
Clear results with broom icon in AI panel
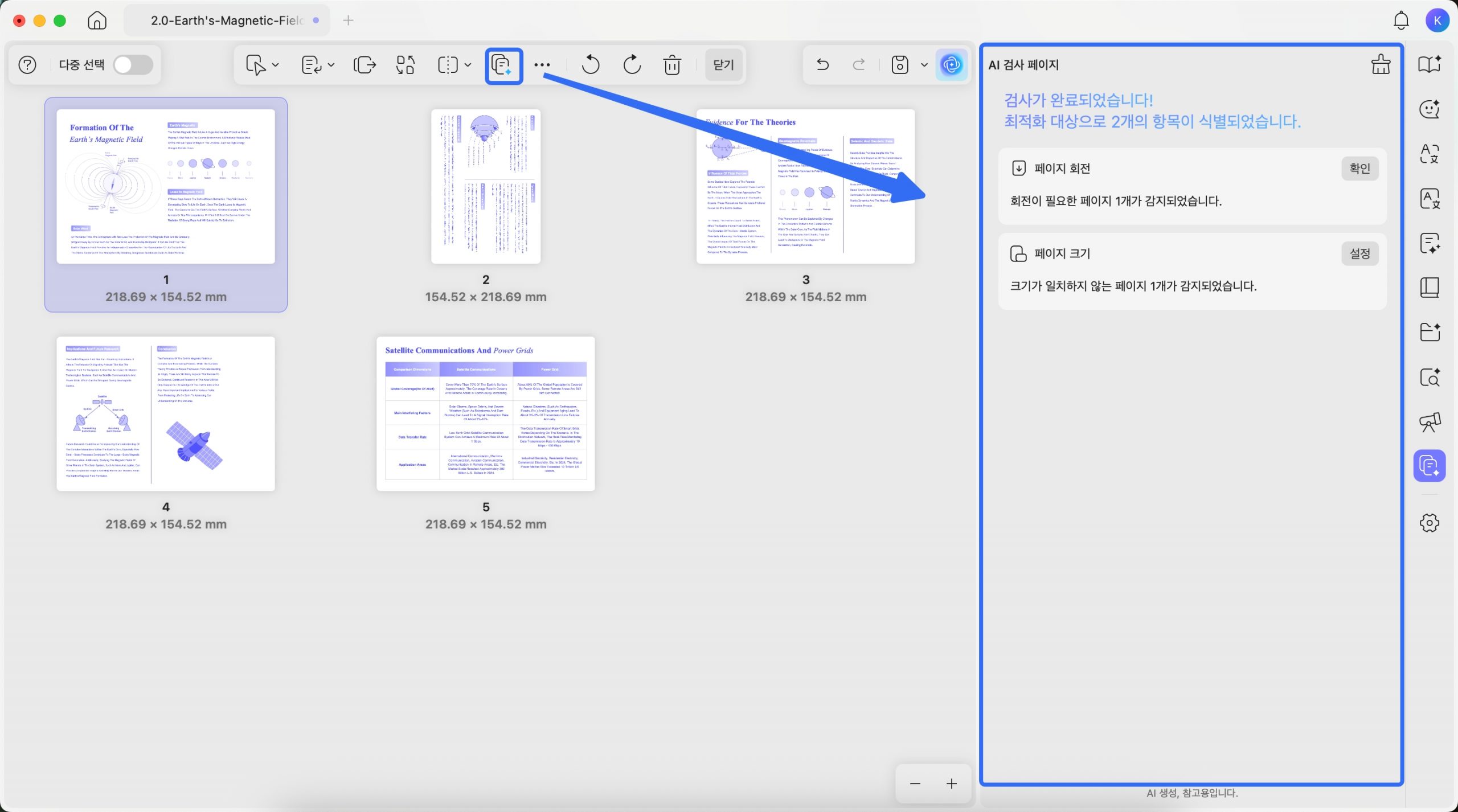pos(1380,64)
